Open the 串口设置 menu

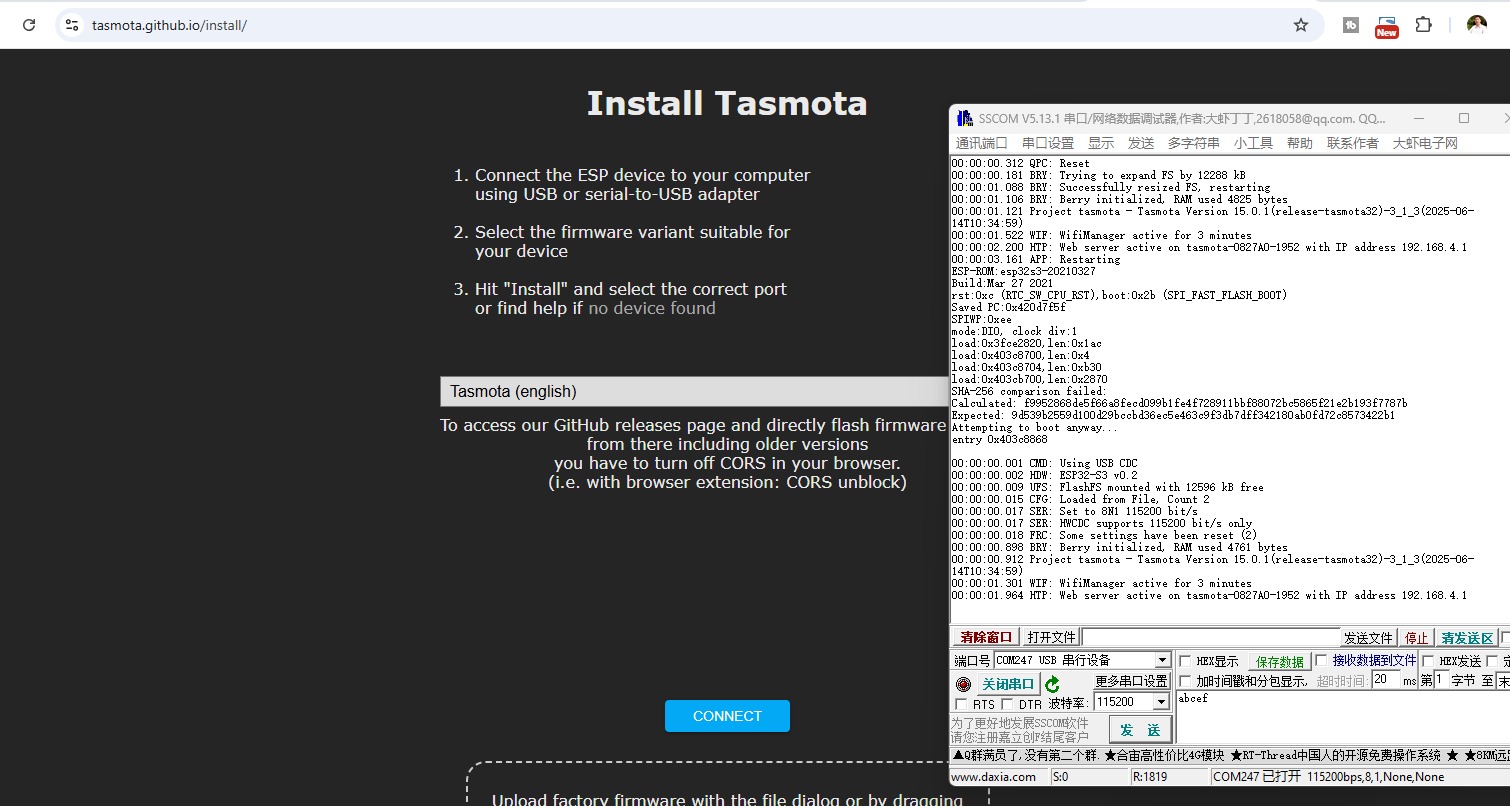click(1047, 143)
